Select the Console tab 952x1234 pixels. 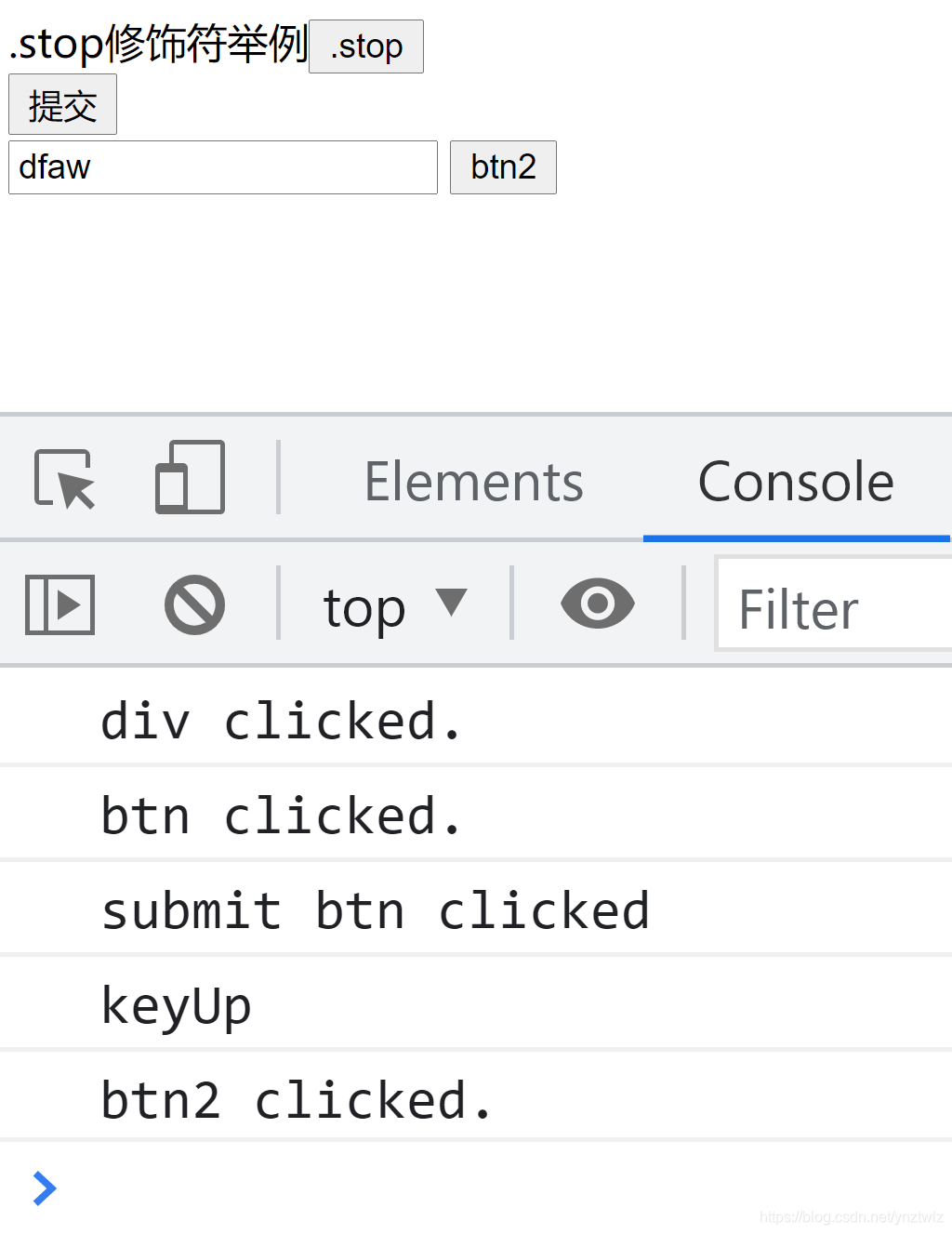coord(796,482)
